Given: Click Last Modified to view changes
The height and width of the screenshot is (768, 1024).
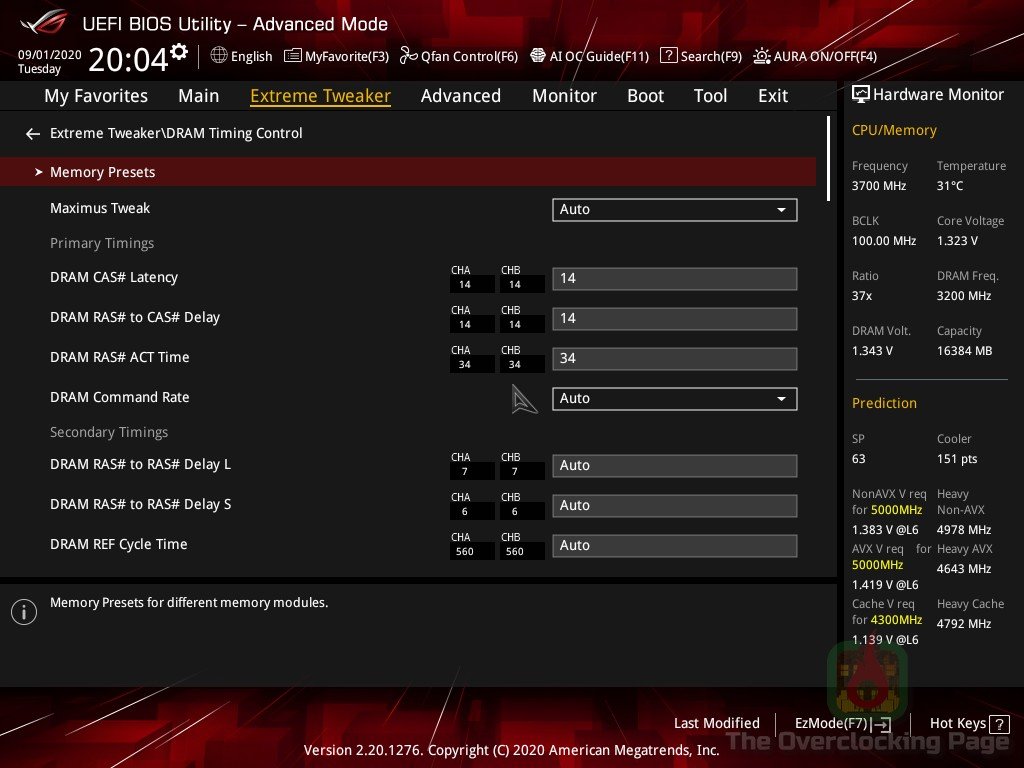Looking at the screenshot, I should pyautogui.click(x=717, y=723).
